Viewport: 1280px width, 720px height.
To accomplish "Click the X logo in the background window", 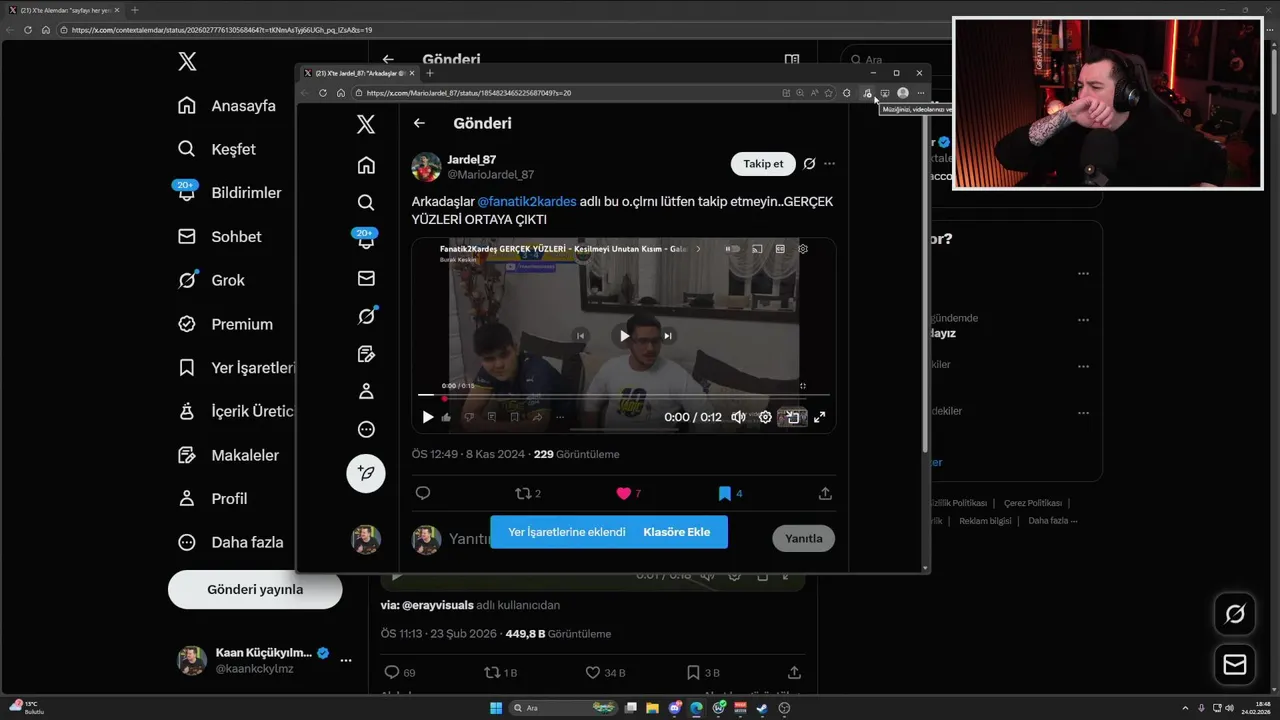I will pos(187,62).
